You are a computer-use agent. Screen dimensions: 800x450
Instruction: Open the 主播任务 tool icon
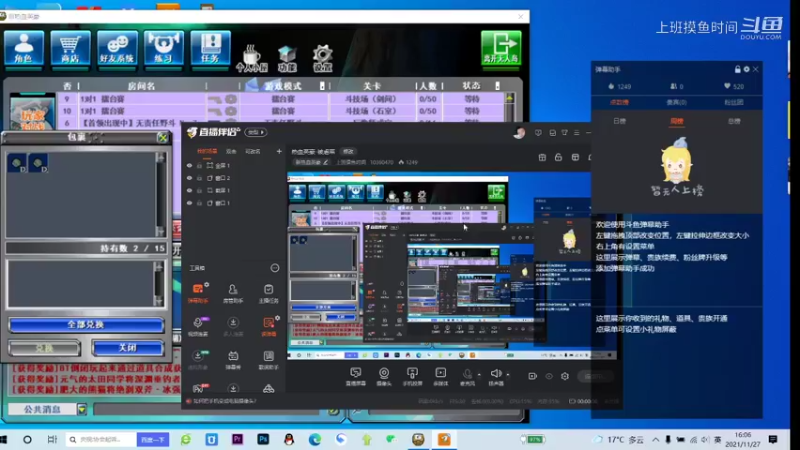tap(268, 293)
